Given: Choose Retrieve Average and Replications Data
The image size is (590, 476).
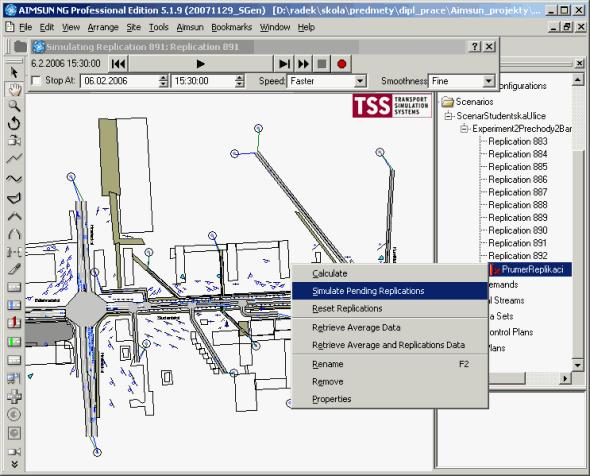Looking at the screenshot, I should click(x=390, y=345).
